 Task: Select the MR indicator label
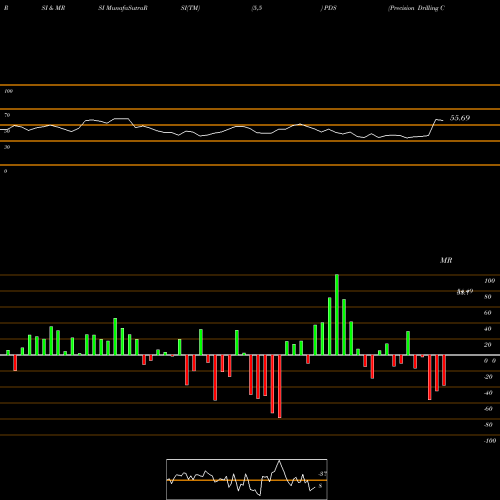[446, 260]
